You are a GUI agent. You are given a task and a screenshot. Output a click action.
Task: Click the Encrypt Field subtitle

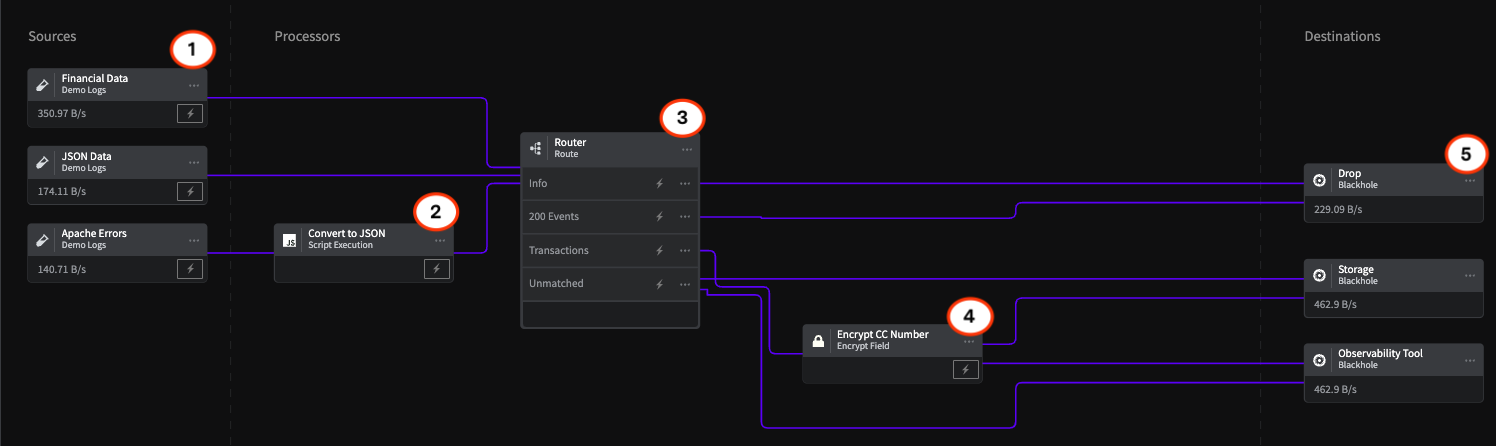click(863, 346)
